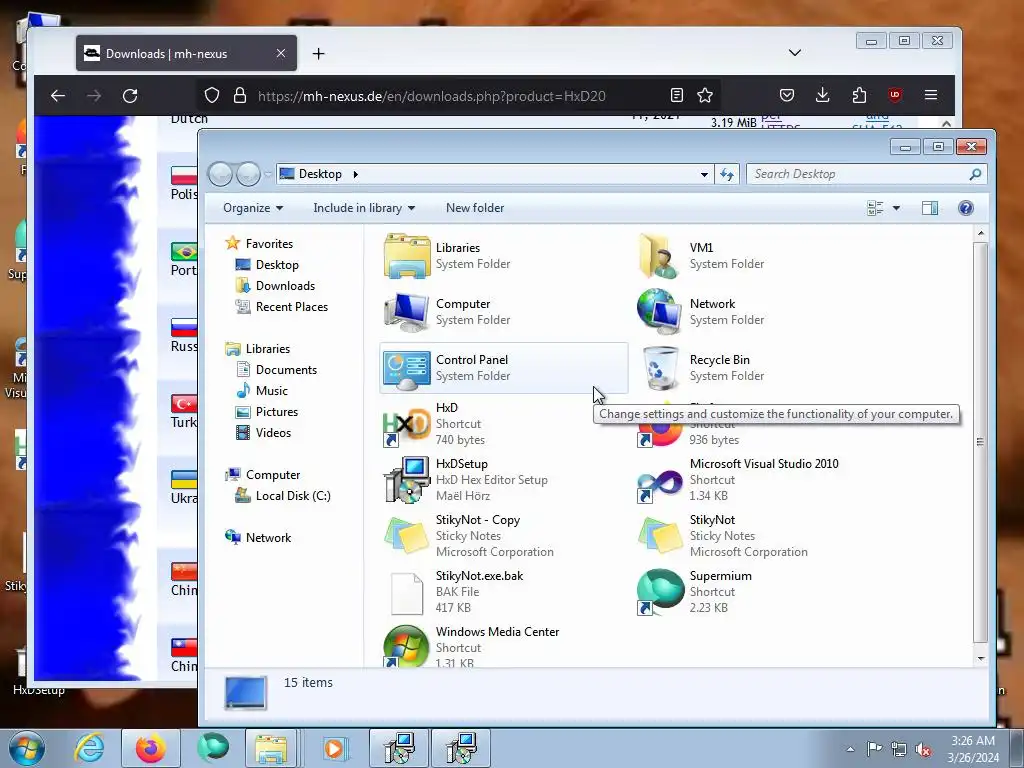Open Firefox hamburger application menu
Screen dimensions: 1024x768
coord(931,95)
